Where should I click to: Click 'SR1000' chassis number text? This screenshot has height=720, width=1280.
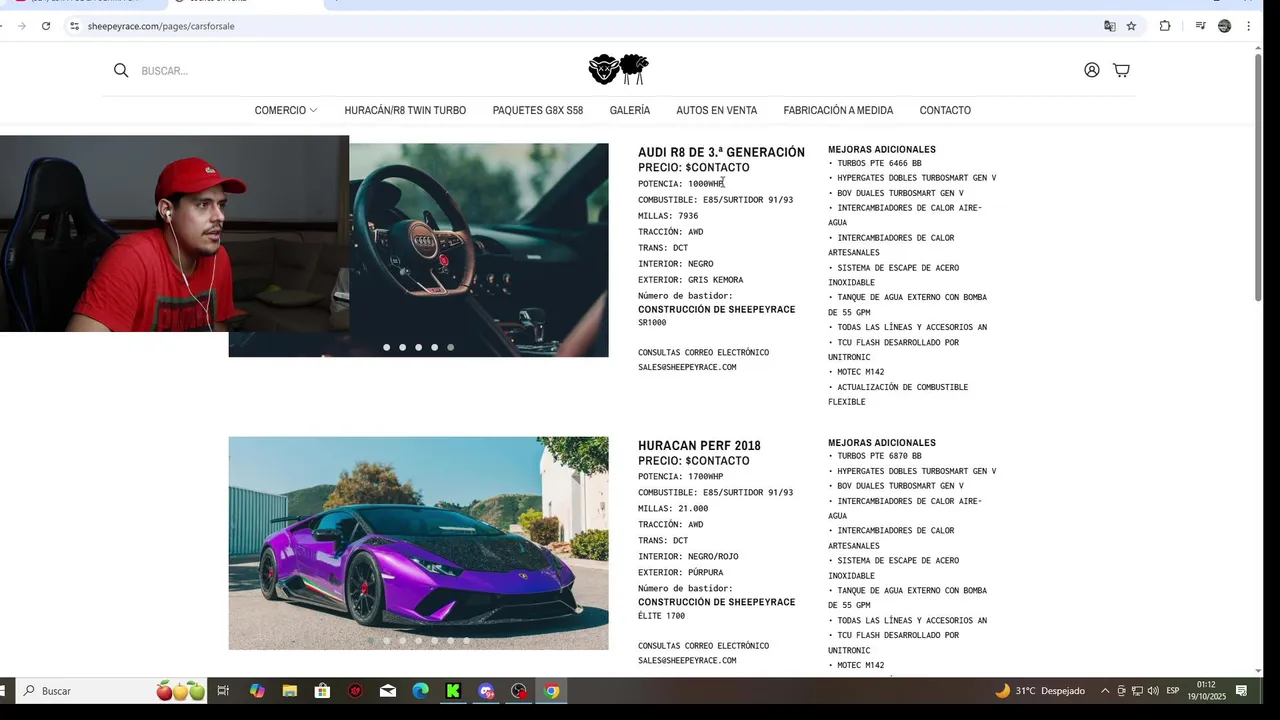pyautogui.click(x=652, y=323)
